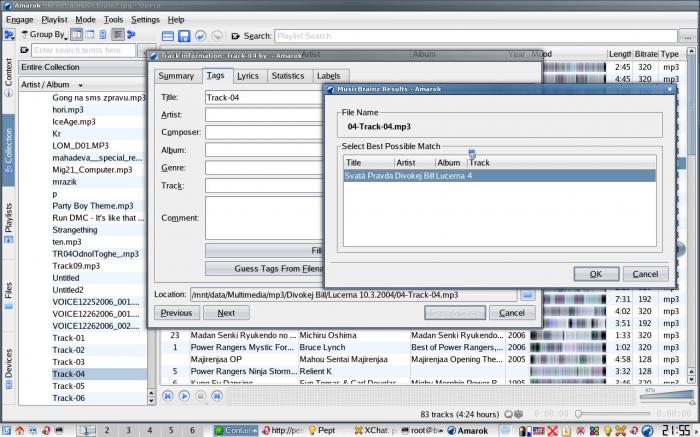Screen dimensions: 700x437
Task: Click Cancel in MusicBrainz Results dialog
Action: [x=646, y=274]
